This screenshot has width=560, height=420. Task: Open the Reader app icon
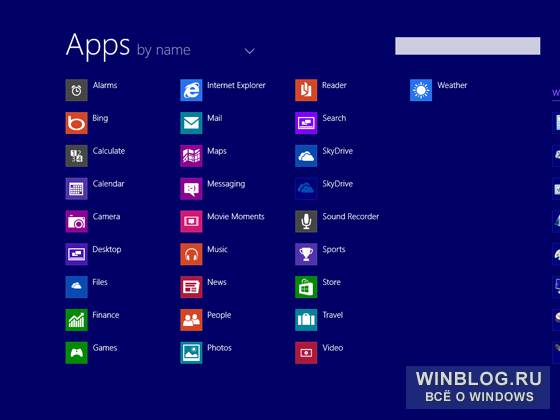click(x=306, y=90)
